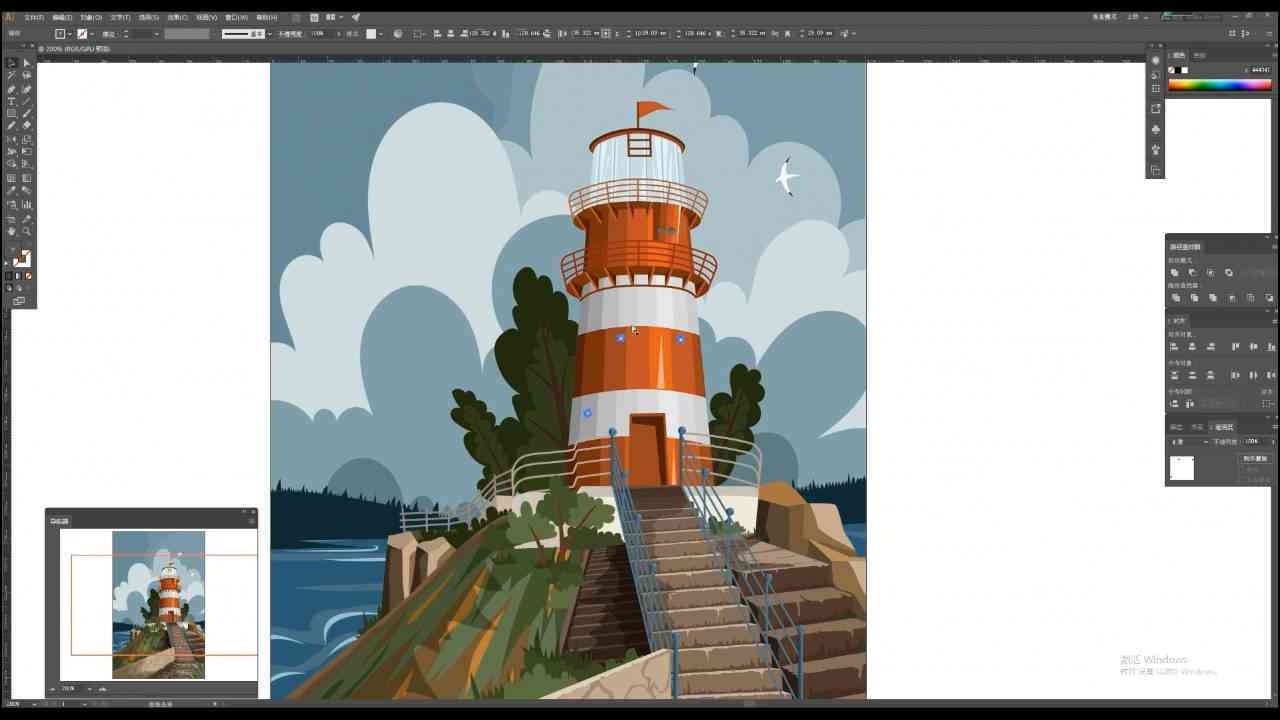Click Exclude shape mode in Pathfinder
This screenshot has height=720, width=1280.
click(x=1229, y=272)
